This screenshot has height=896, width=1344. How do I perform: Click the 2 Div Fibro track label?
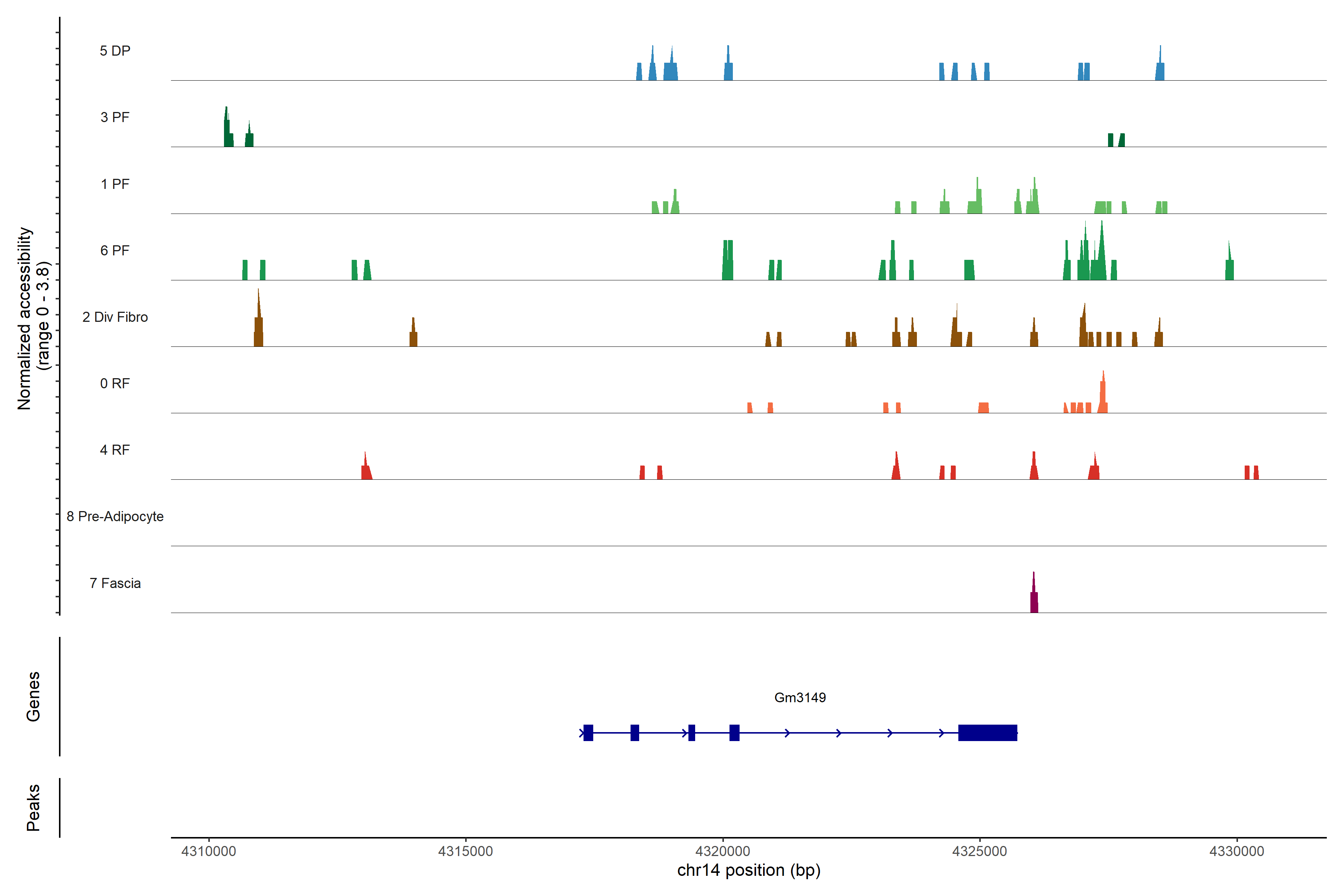115,317
